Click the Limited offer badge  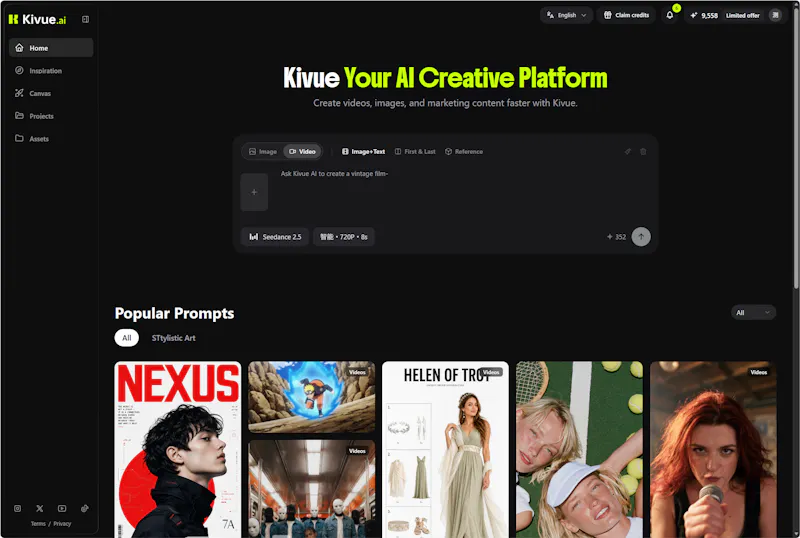point(742,15)
